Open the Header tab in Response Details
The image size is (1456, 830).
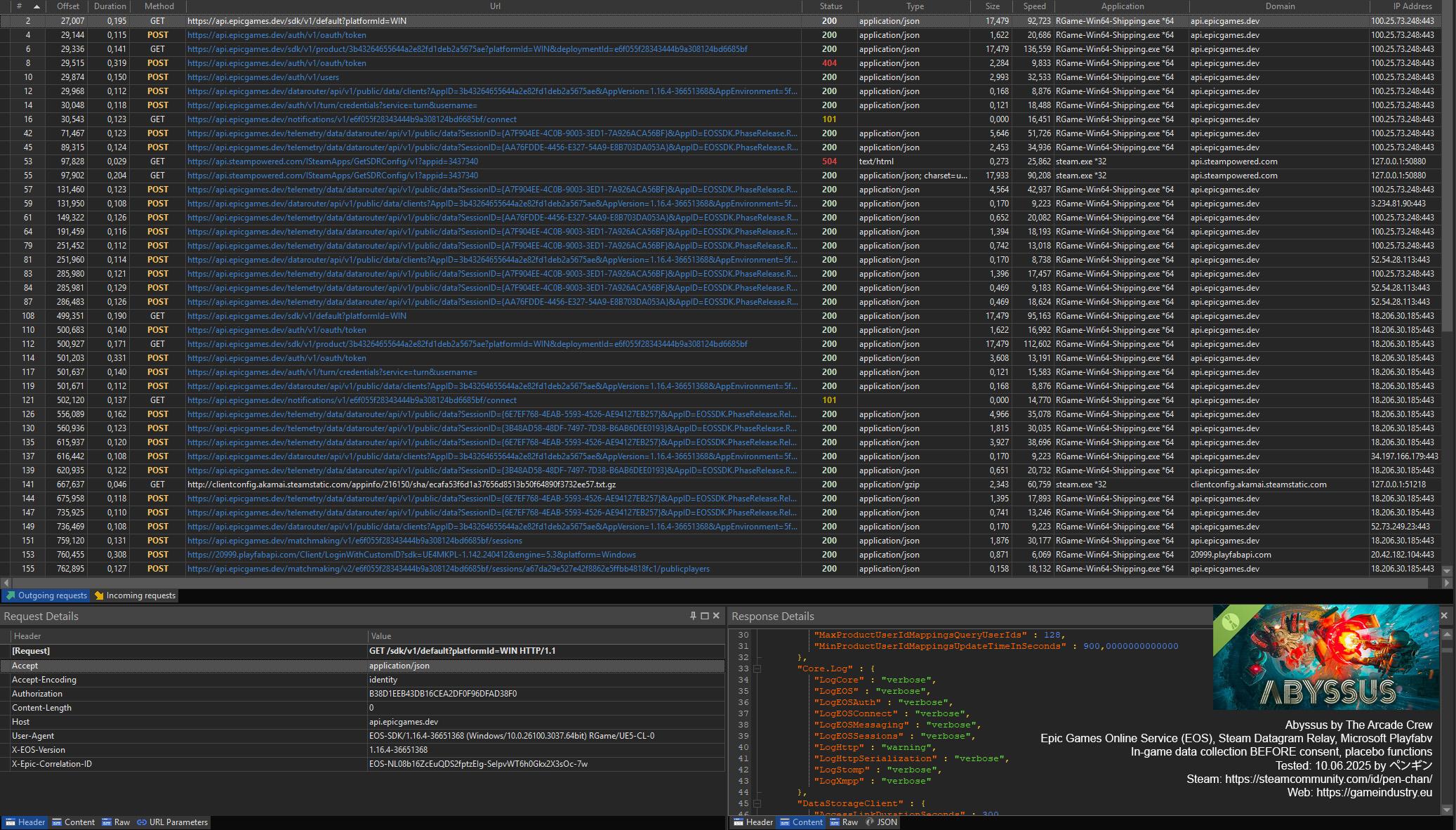pos(753,822)
